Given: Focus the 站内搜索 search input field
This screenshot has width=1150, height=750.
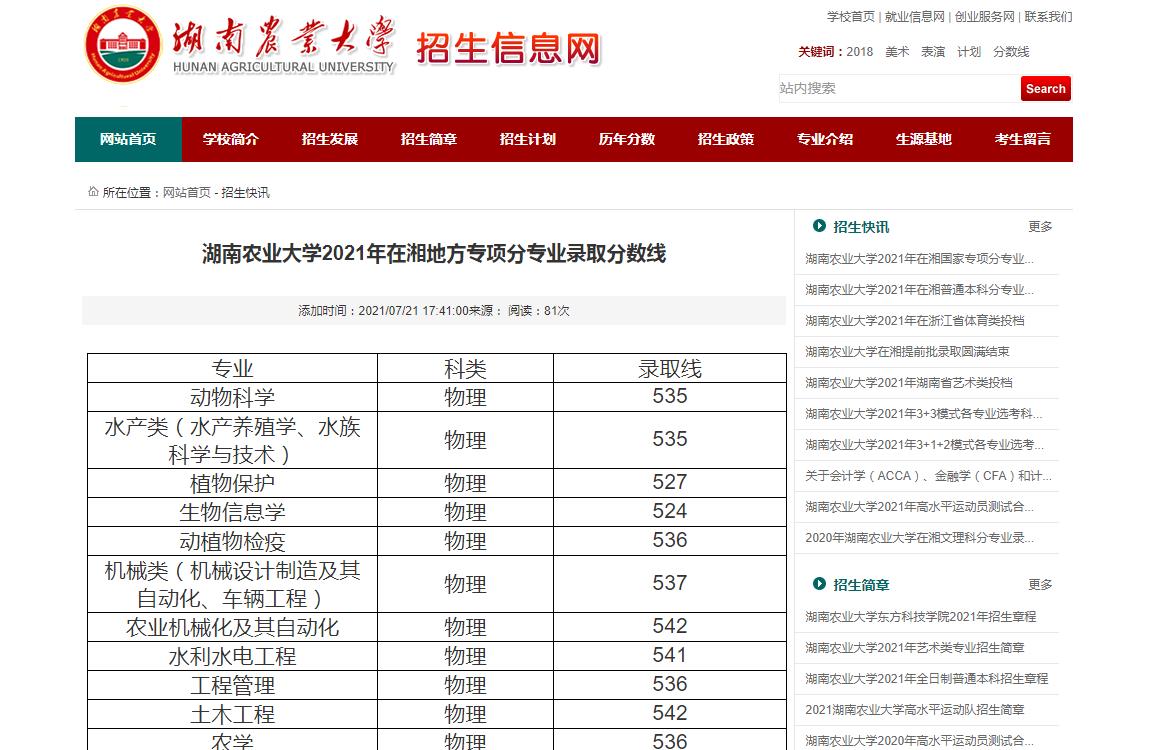Looking at the screenshot, I should pos(899,89).
